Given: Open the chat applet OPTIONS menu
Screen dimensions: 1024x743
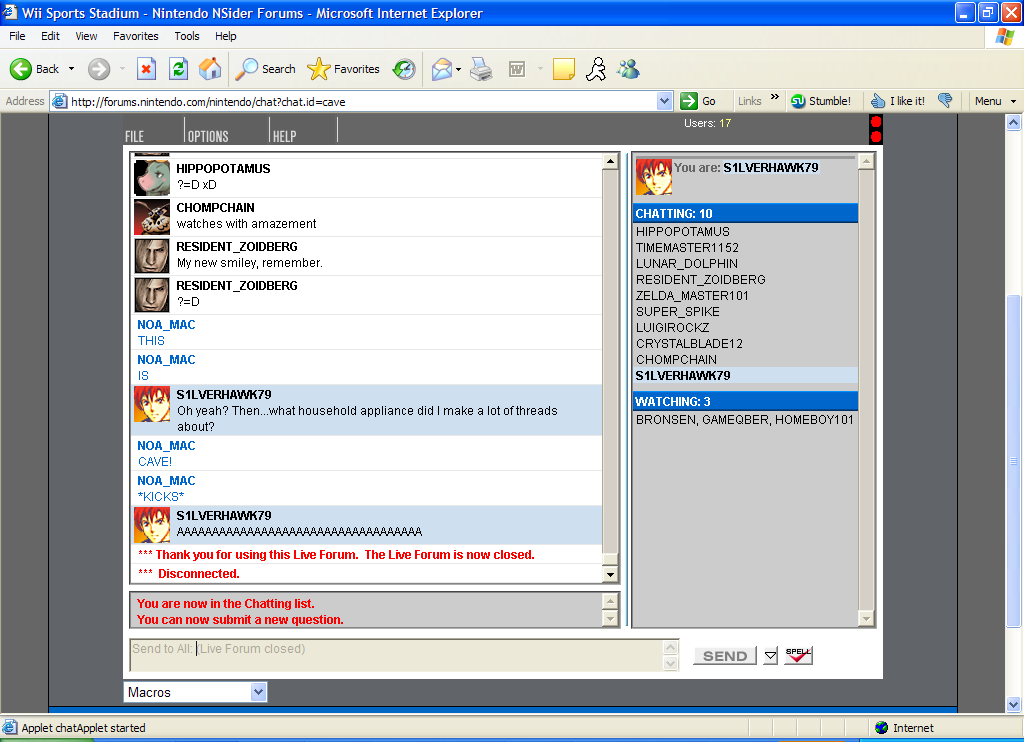Looking at the screenshot, I should [208, 136].
